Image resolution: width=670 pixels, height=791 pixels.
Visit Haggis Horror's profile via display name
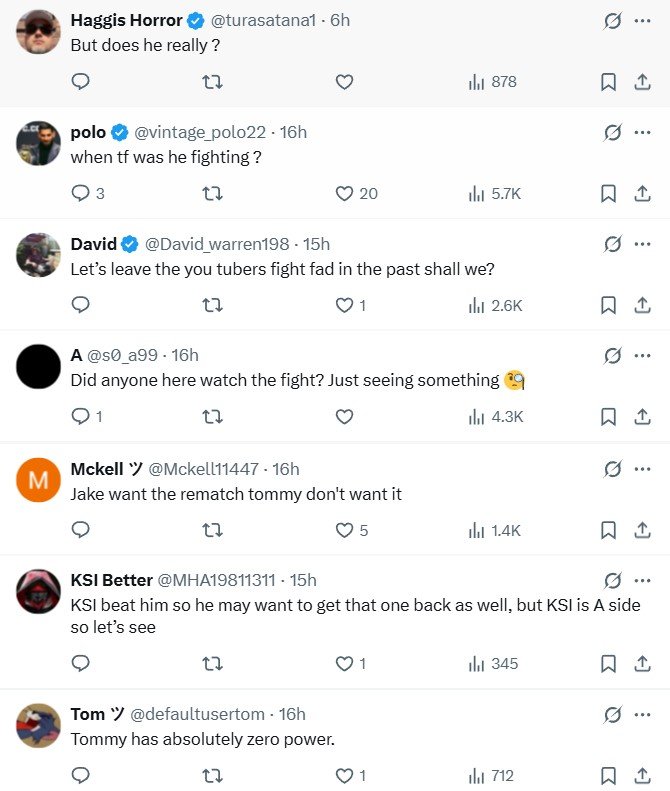click(126, 20)
